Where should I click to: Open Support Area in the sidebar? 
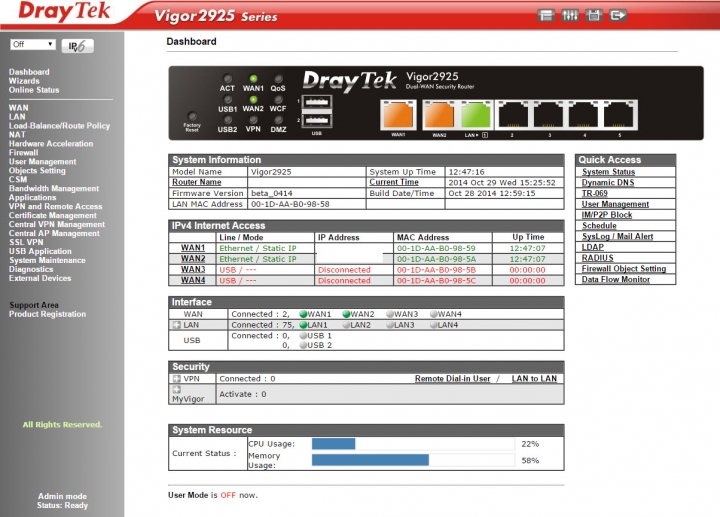(34, 305)
